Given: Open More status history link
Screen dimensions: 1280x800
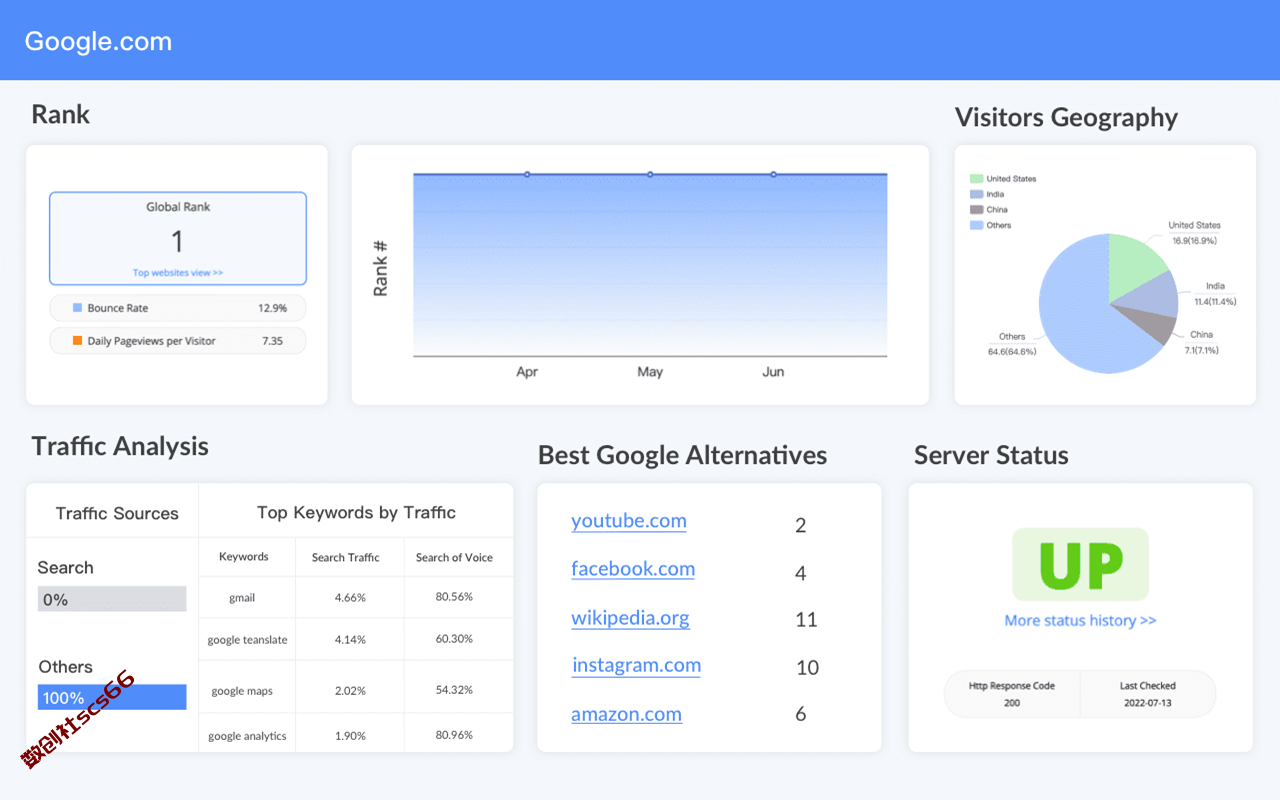Looking at the screenshot, I should [1080, 620].
